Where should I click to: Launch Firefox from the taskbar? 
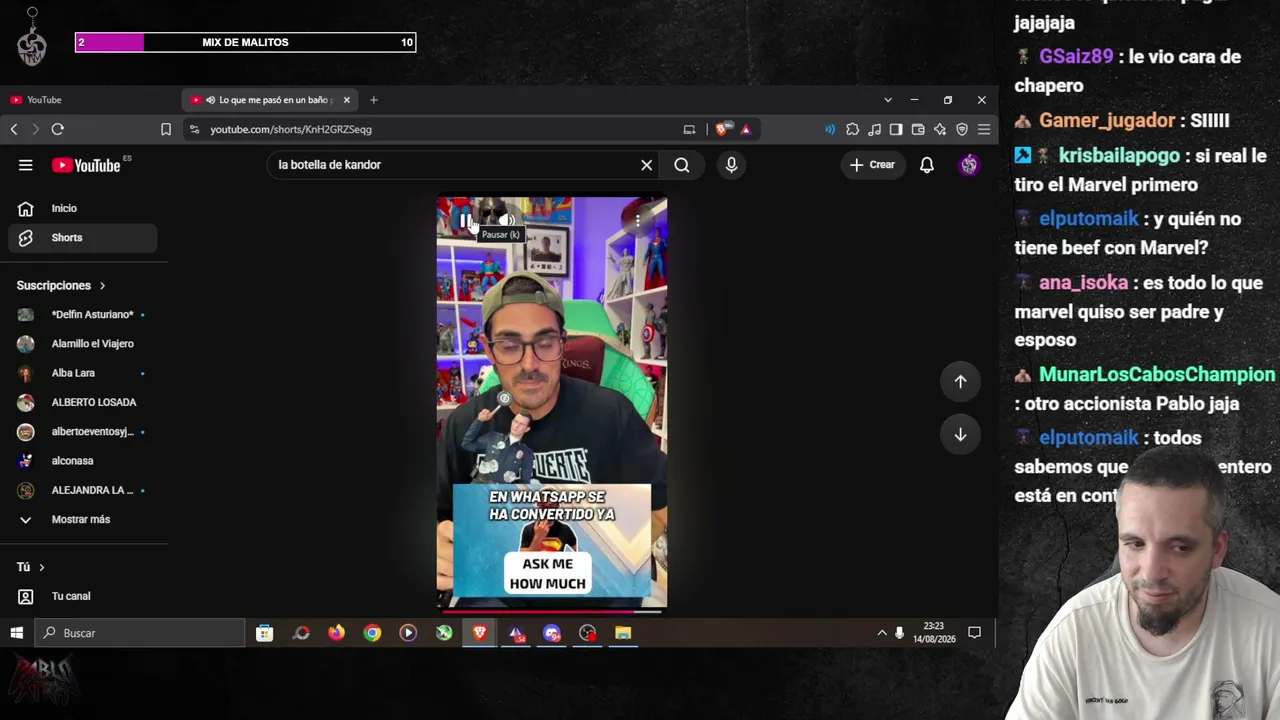336,633
